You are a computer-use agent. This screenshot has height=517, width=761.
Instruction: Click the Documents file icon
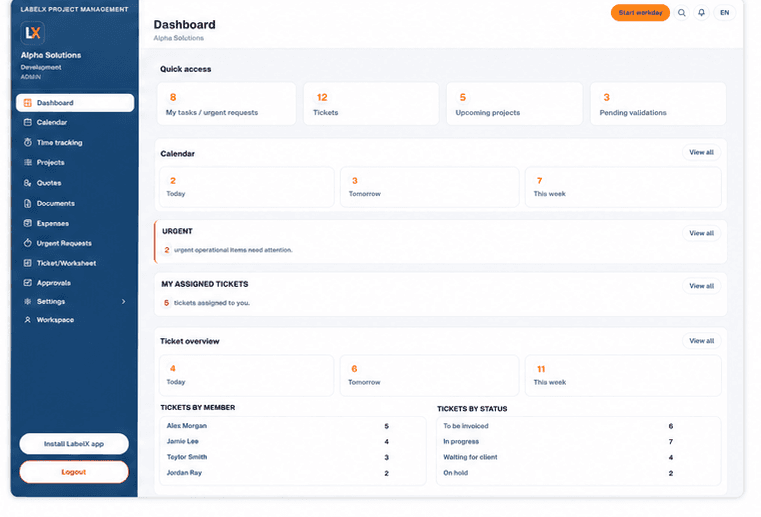point(28,203)
